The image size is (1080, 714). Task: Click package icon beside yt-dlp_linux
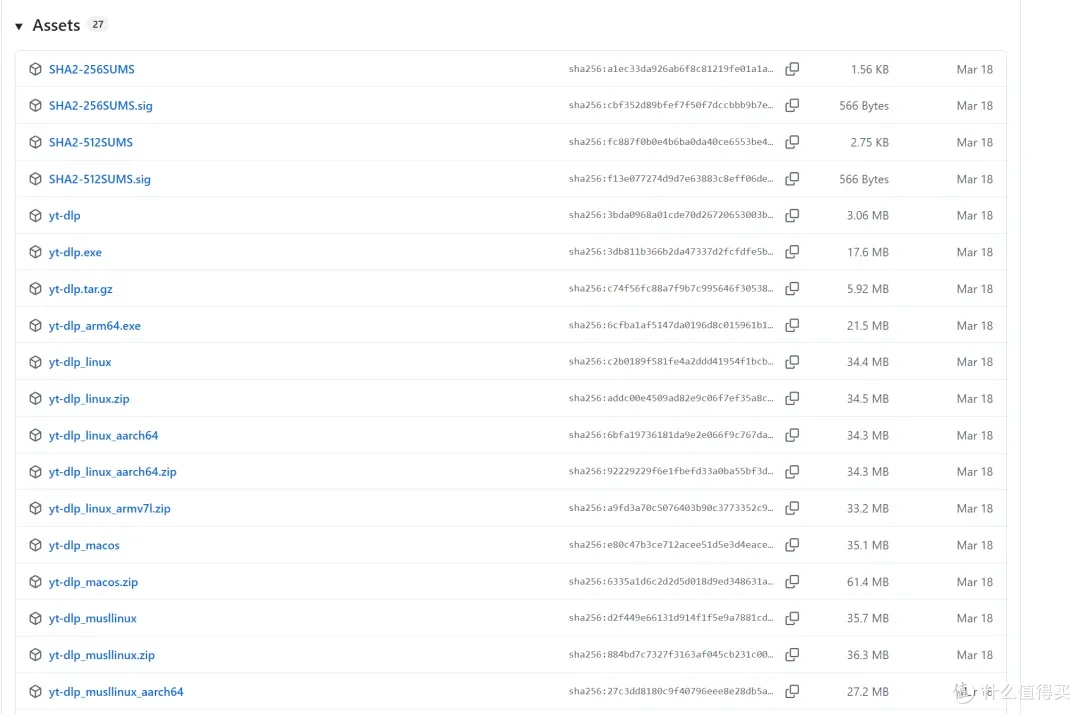click(x=36, y=361)
